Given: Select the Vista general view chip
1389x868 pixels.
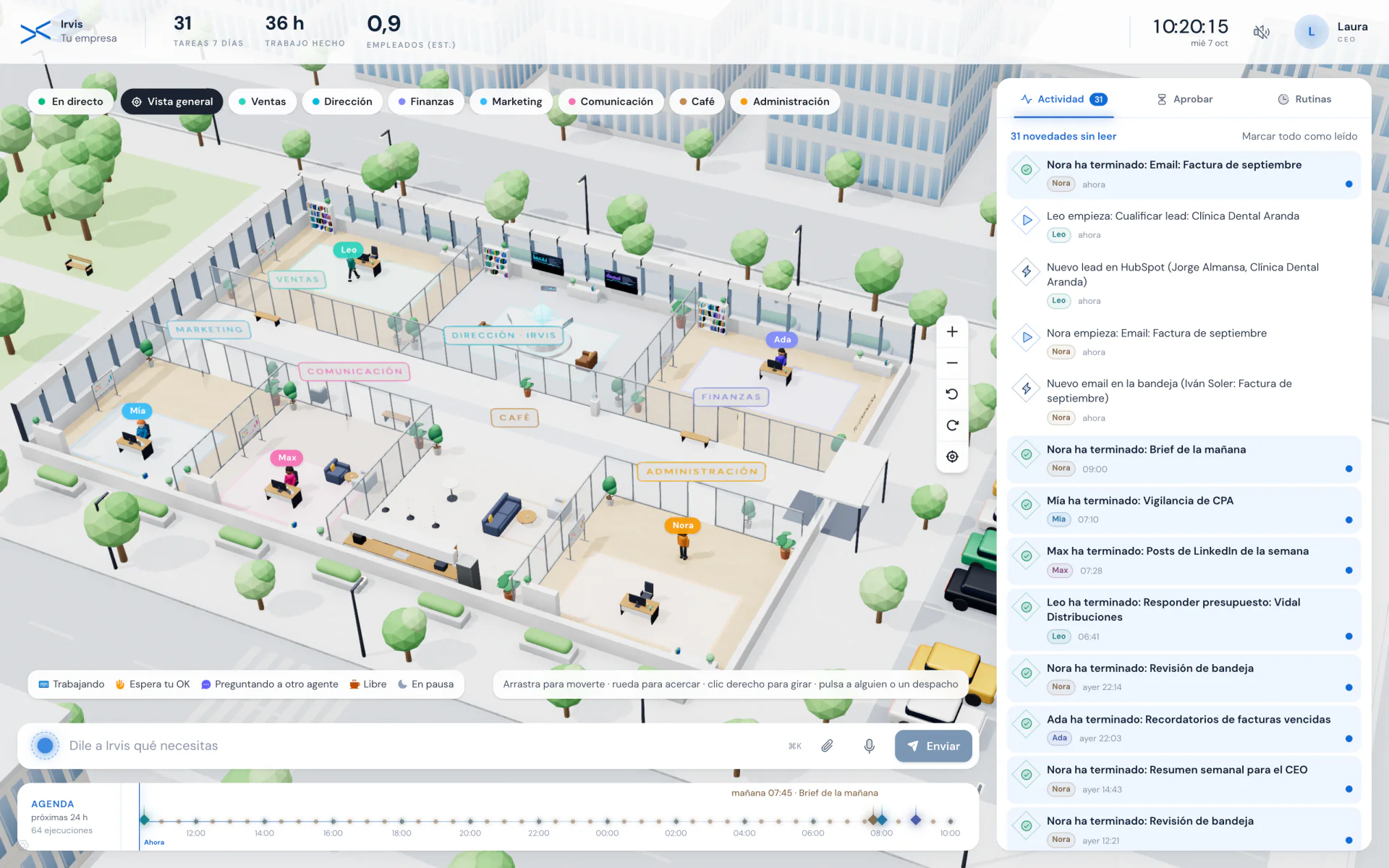Looking at the screenshot, I should [172, 101].
